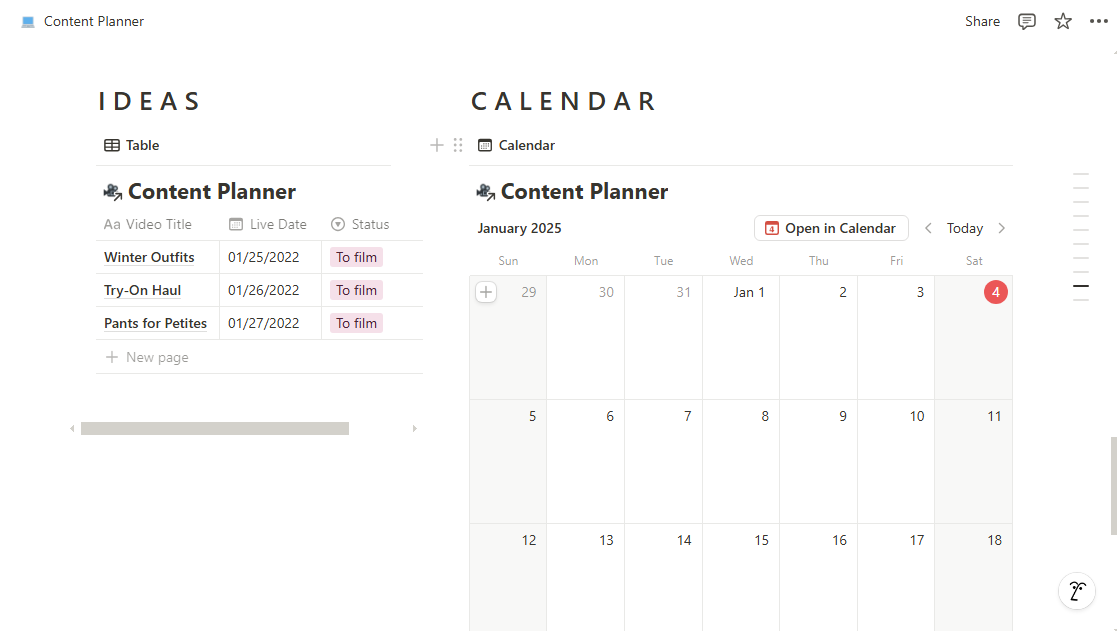Image resolution: width=1117 pixels, height=631 pixels.
Task: Click the plus icon beside Calendar view
Action: tap(437, 145)
